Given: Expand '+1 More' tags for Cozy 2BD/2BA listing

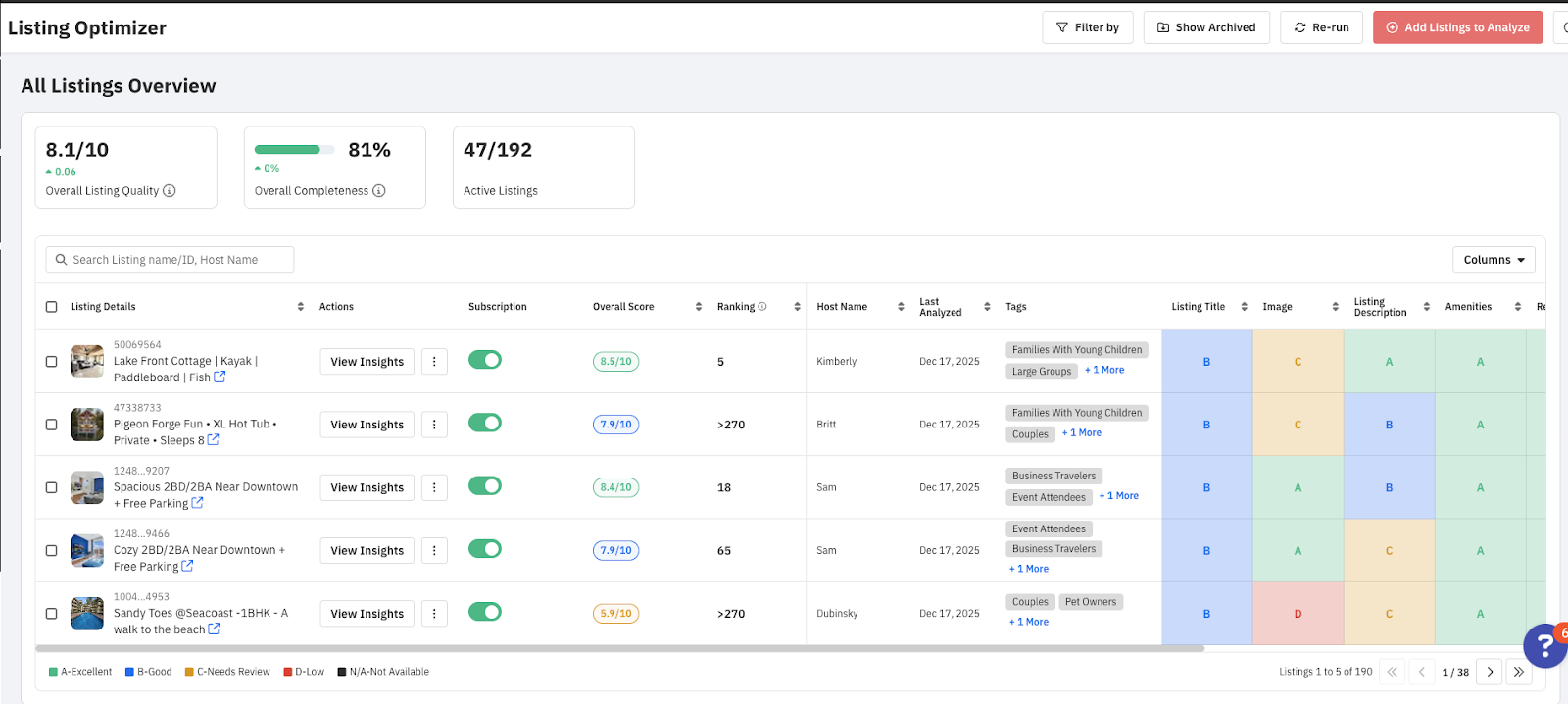Looking at the screenshot, I should (1029, 569).
